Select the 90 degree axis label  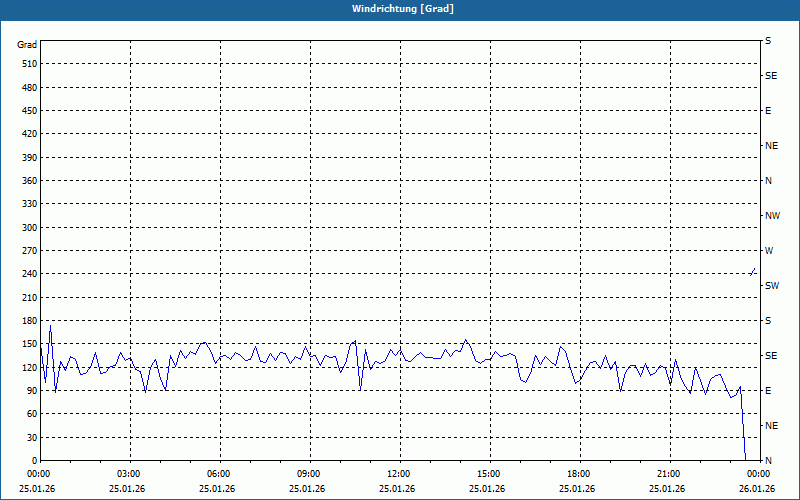click(x=32, y=391)
